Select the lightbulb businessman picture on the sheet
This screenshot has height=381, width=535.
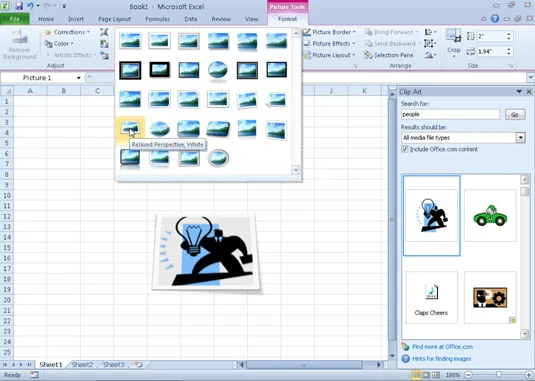(x=206, y=252)
